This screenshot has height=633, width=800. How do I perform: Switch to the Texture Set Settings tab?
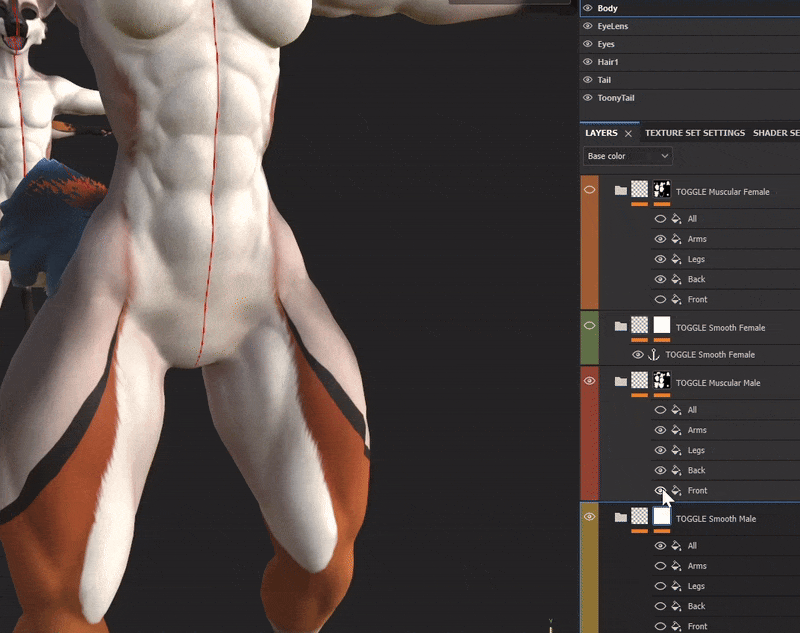694,133
